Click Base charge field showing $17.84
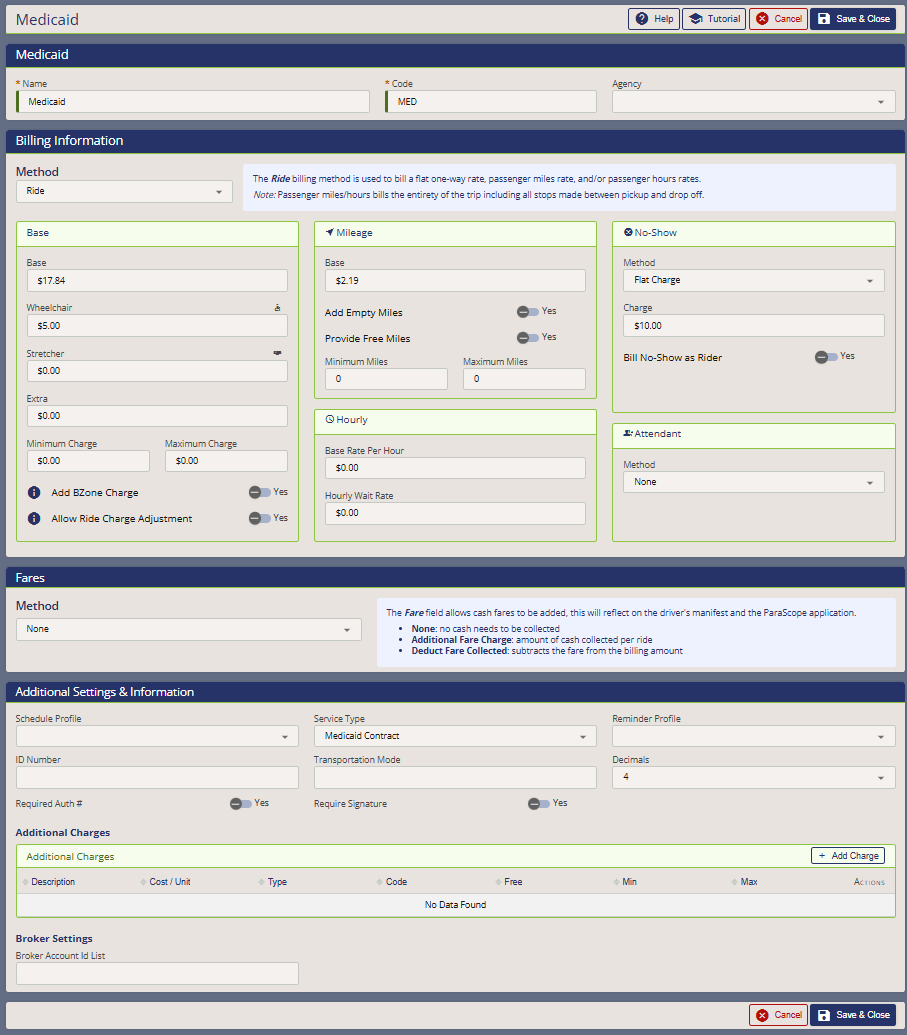Screen dimensions: 907x1035 click(x=157, y=281)
